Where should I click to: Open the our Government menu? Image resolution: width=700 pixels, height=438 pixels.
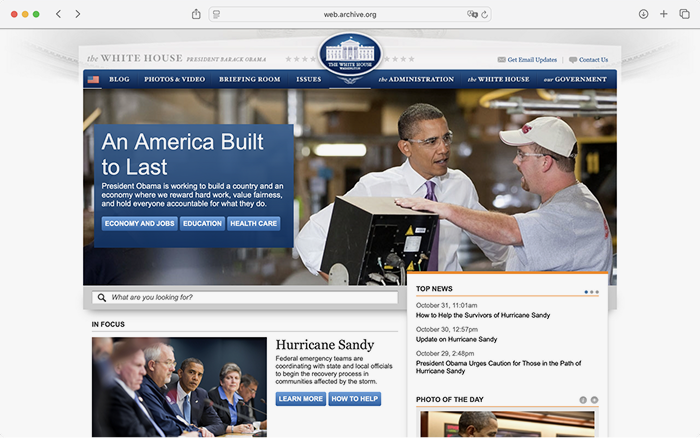coord(575,79)
